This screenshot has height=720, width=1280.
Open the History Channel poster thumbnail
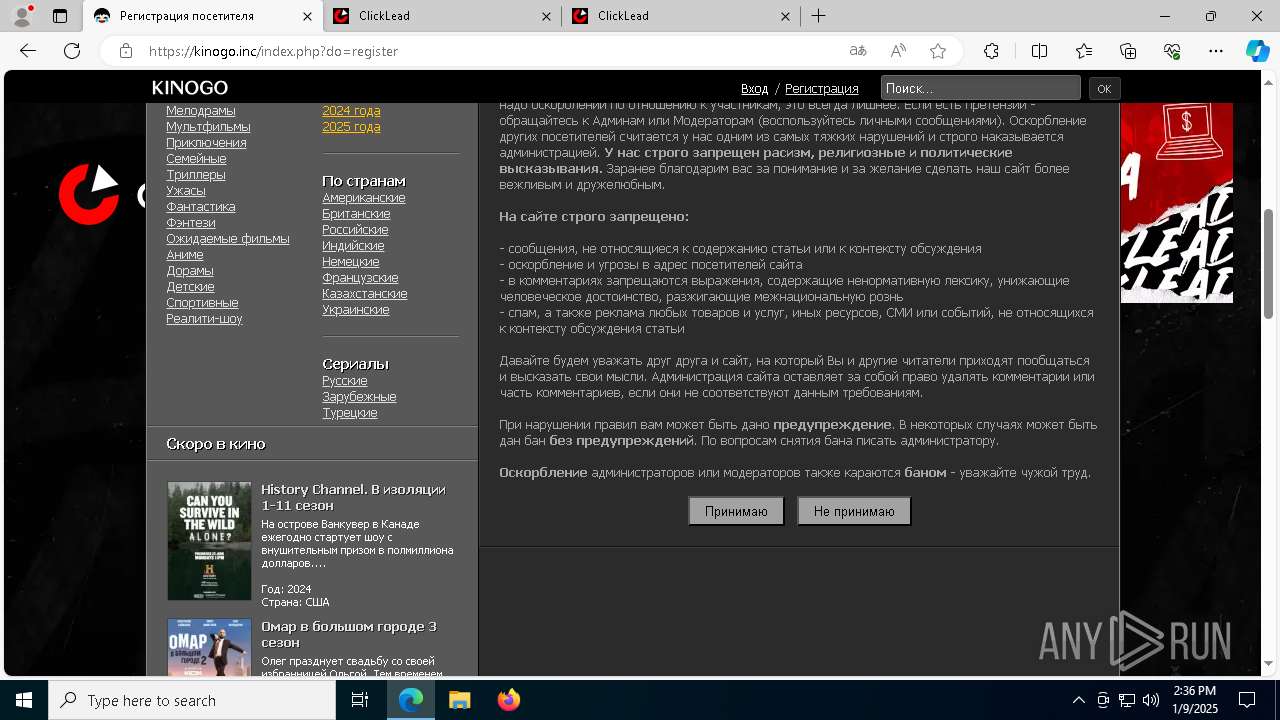(x=209, y=541)
